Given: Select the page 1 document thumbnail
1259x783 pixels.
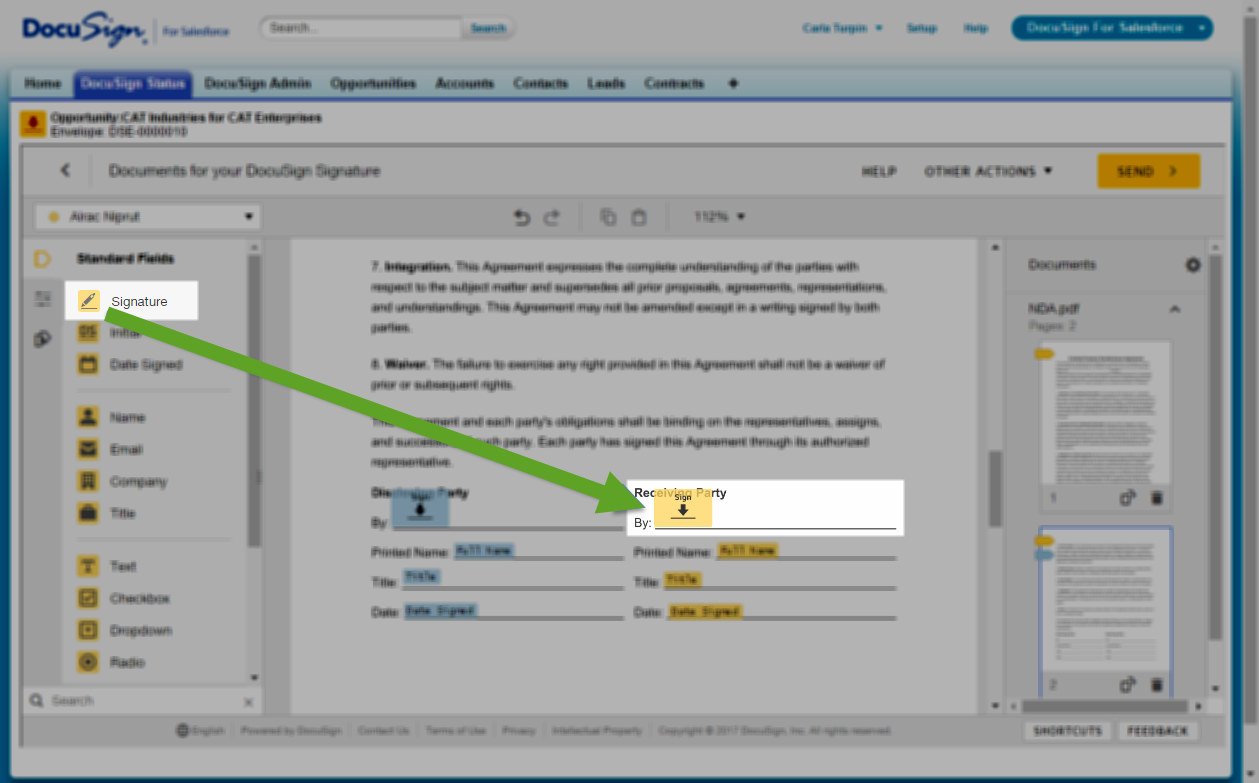Looking at the screenshot, I should (x=1104, y=412).
